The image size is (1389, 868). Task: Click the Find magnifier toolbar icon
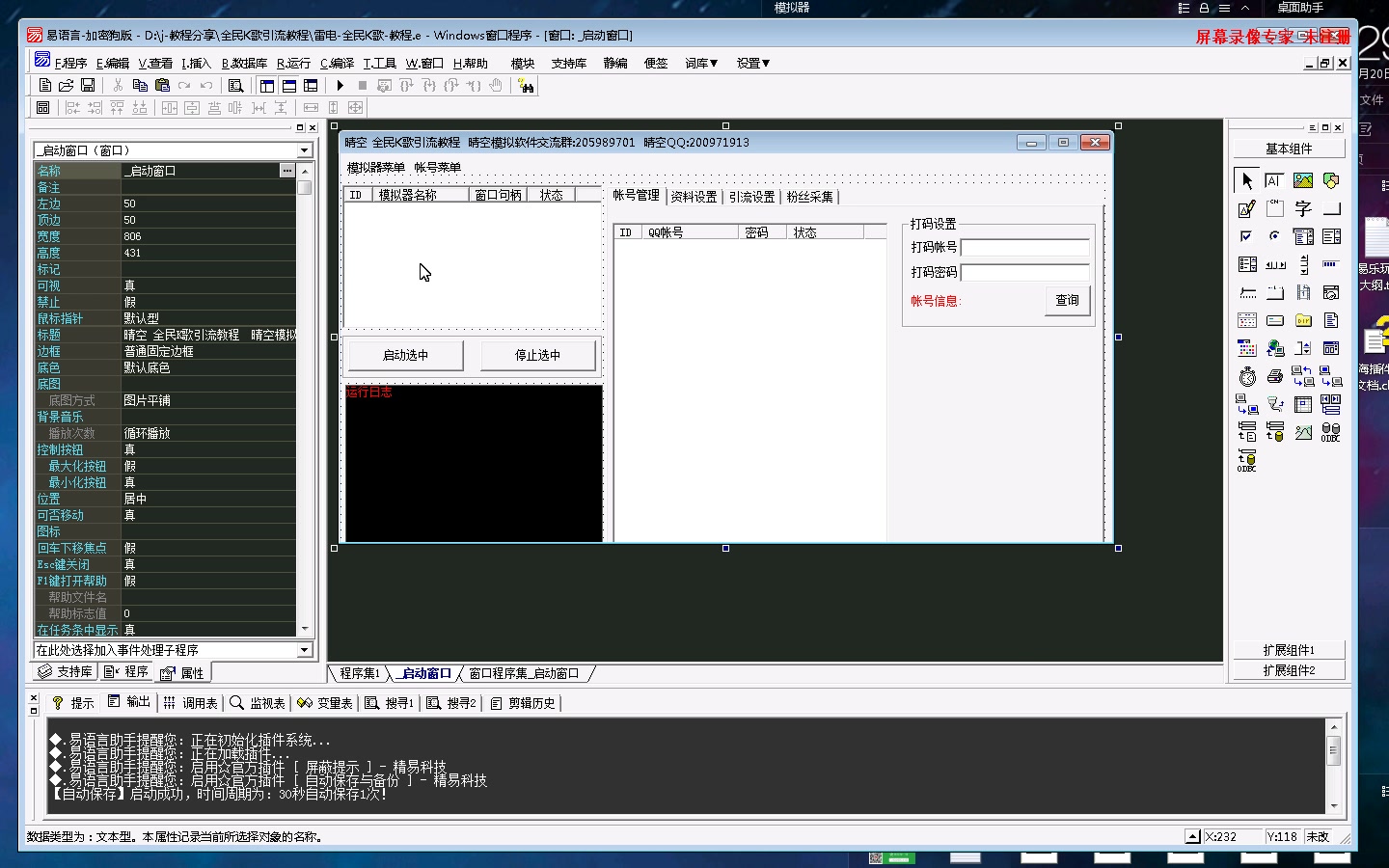tap(235, 86)
